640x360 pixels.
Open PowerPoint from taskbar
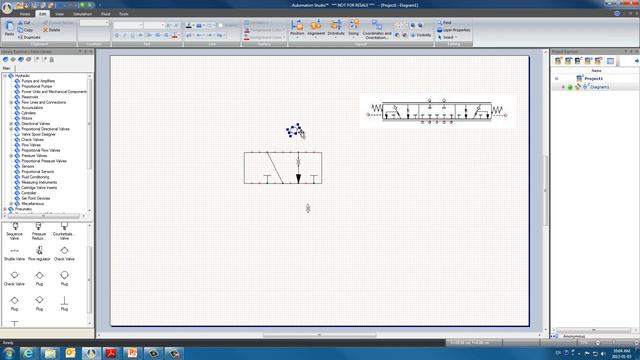(x=132, y=353)
